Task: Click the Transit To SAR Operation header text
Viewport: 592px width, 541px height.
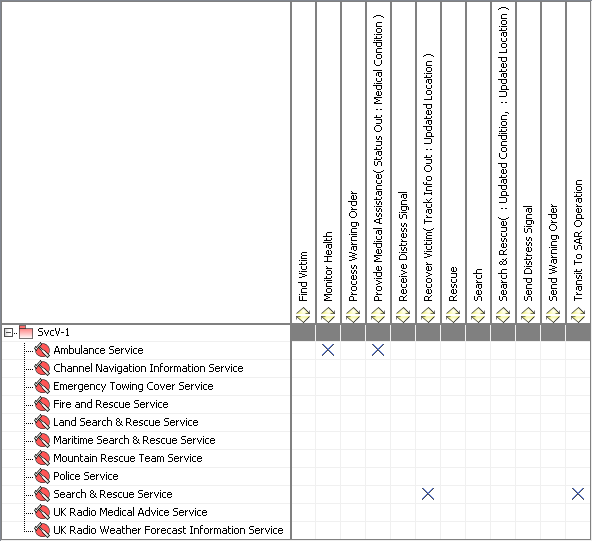Action: pos(578,240)
